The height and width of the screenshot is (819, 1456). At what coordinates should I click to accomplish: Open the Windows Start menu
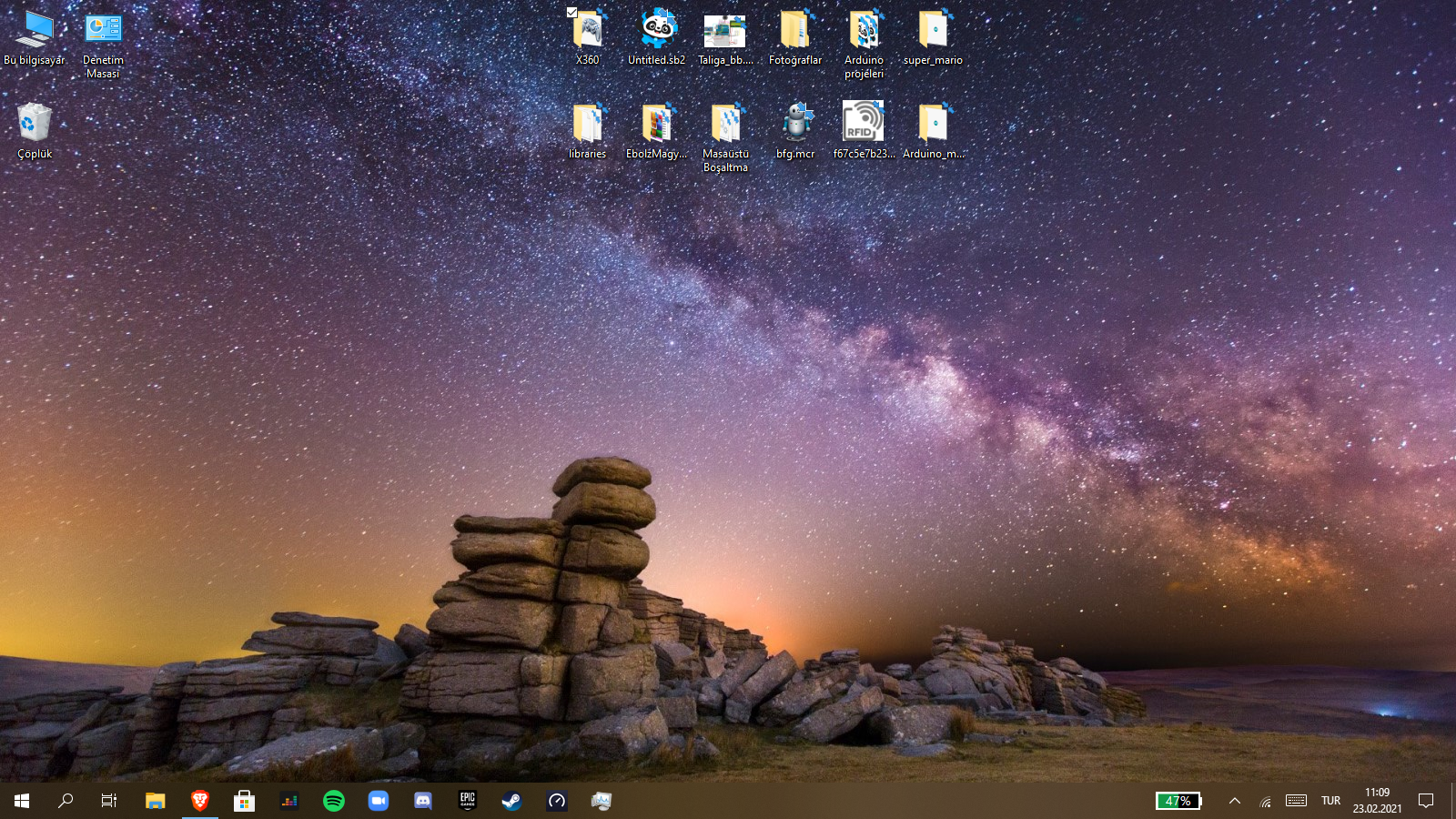pyautogui.click(x=22, y=801)
